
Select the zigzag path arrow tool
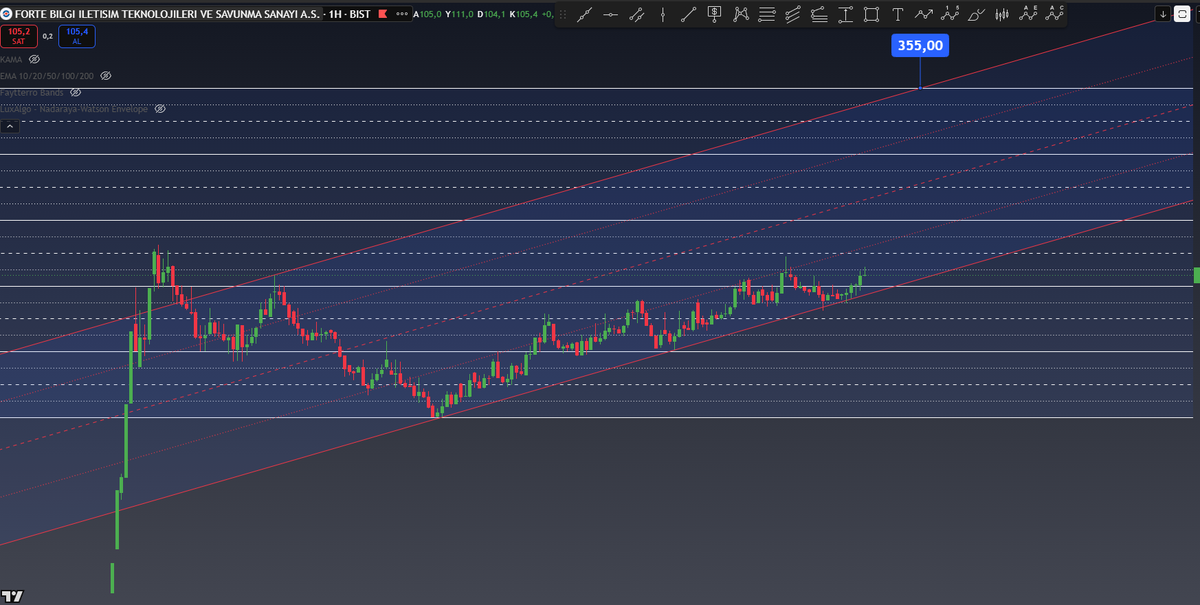pos(924,14)
